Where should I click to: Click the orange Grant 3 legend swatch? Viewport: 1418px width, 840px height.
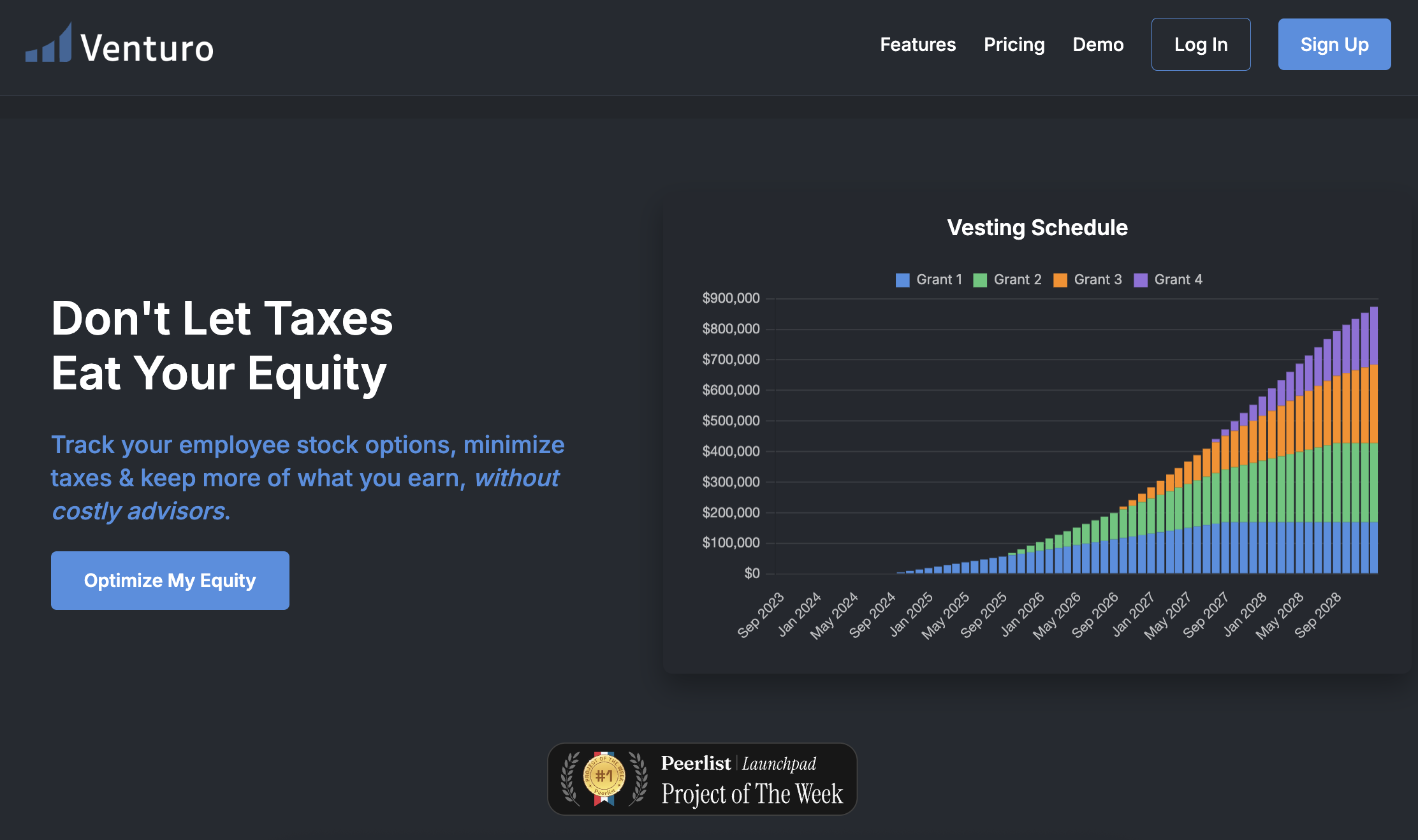(1062, 279)
